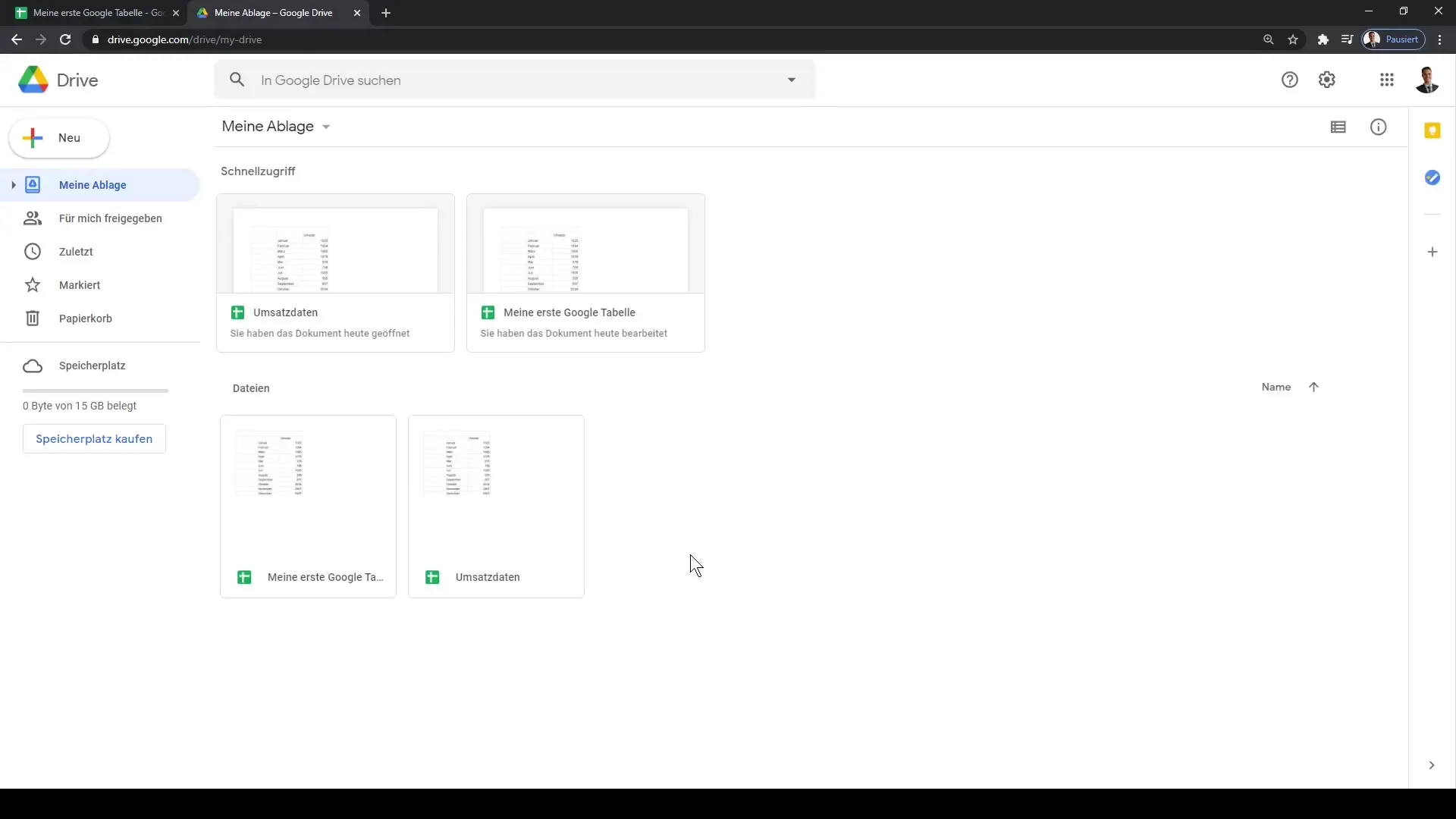Open the Google apps grid icon
Viewport: 1456px width, 819px height.
[1386, 80]
